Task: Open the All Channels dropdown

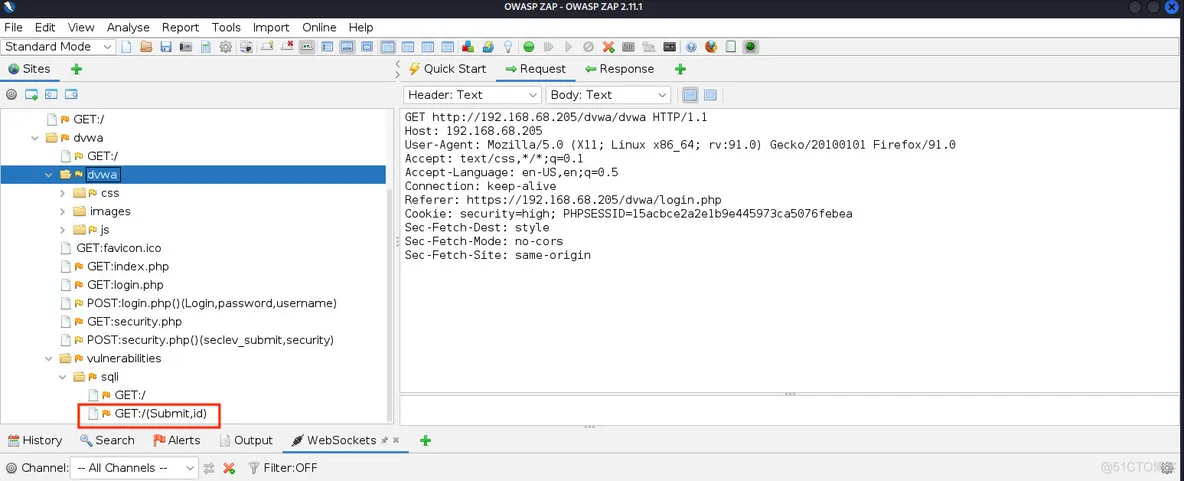Action: (134, 467)
